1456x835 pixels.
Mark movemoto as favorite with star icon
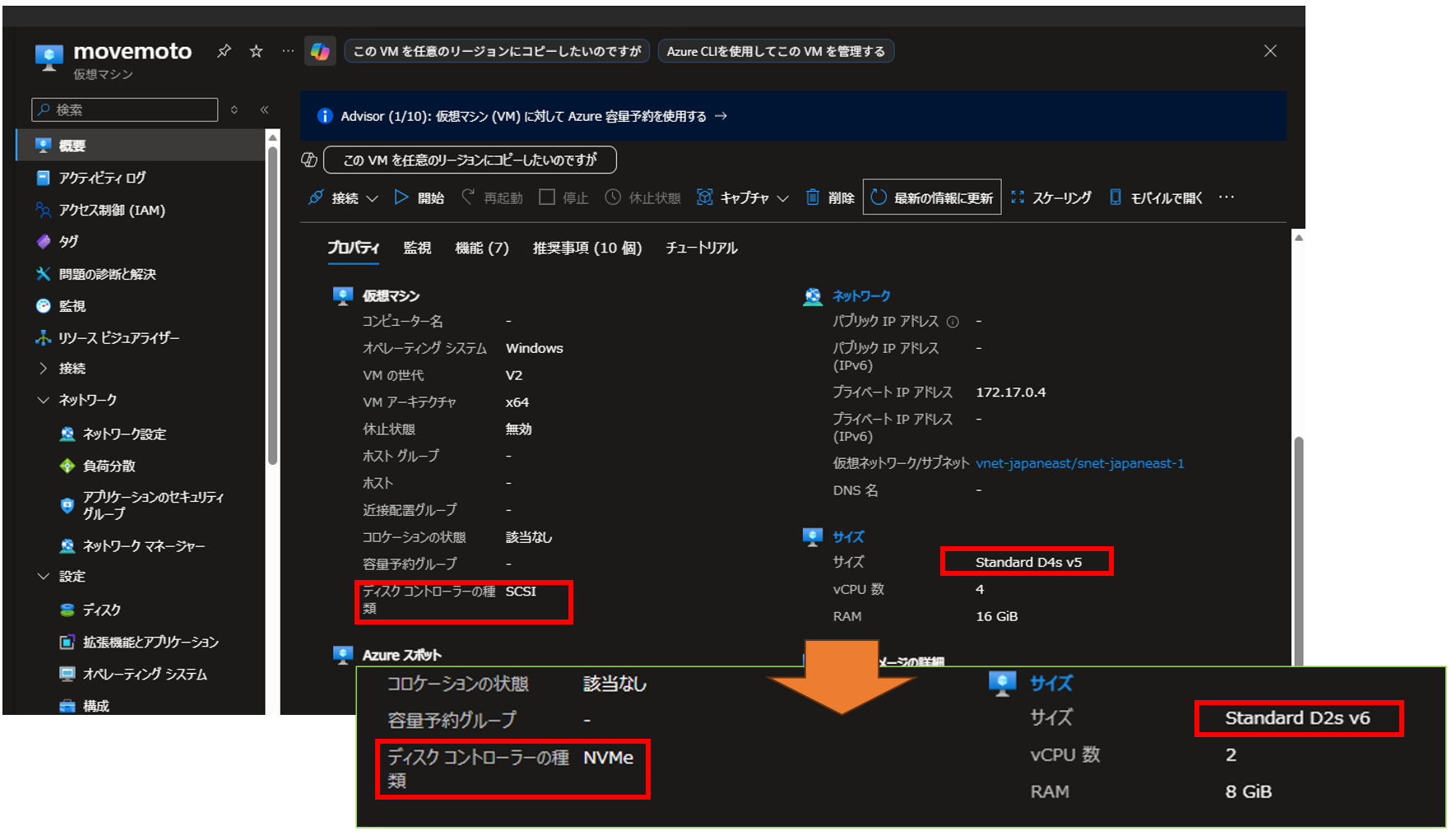tap(256, 51)
